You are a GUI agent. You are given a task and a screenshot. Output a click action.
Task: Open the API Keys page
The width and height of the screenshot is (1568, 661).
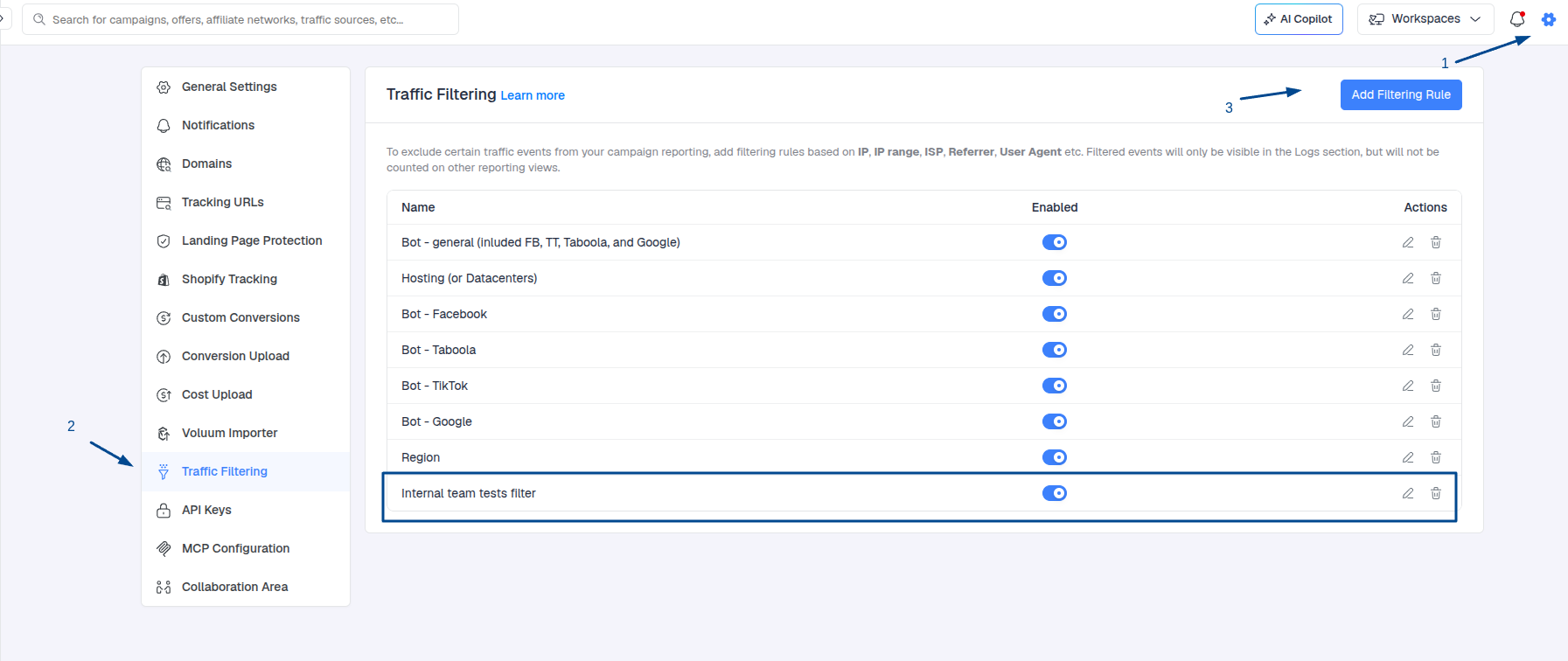[246, 510]
